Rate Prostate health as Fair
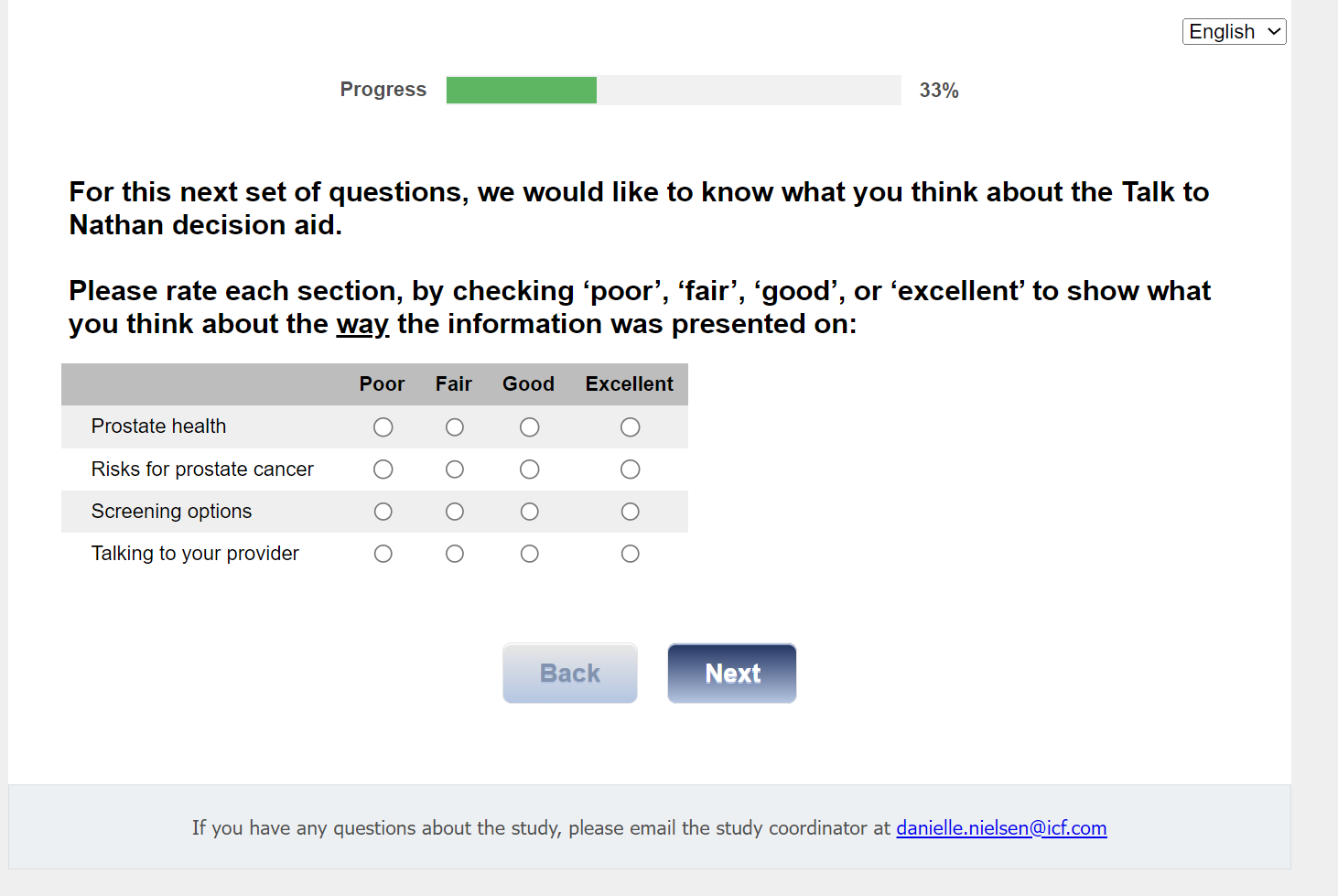This screenshot has height=896, width=1338. (x=455, y=427)
